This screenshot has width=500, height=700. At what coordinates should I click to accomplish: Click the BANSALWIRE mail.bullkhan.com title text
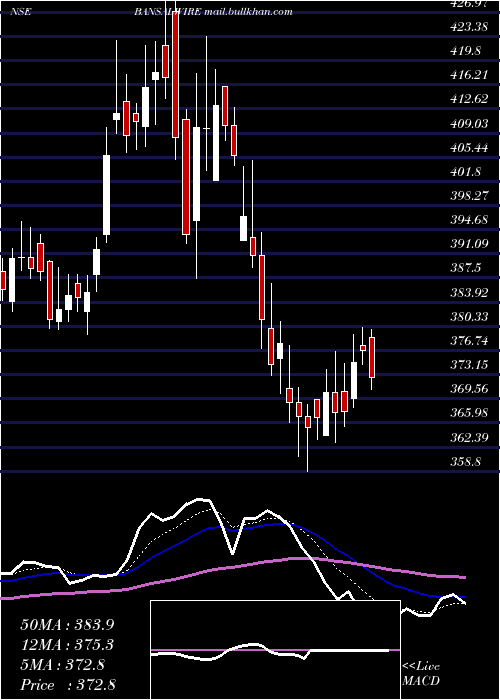pos(213,12)
